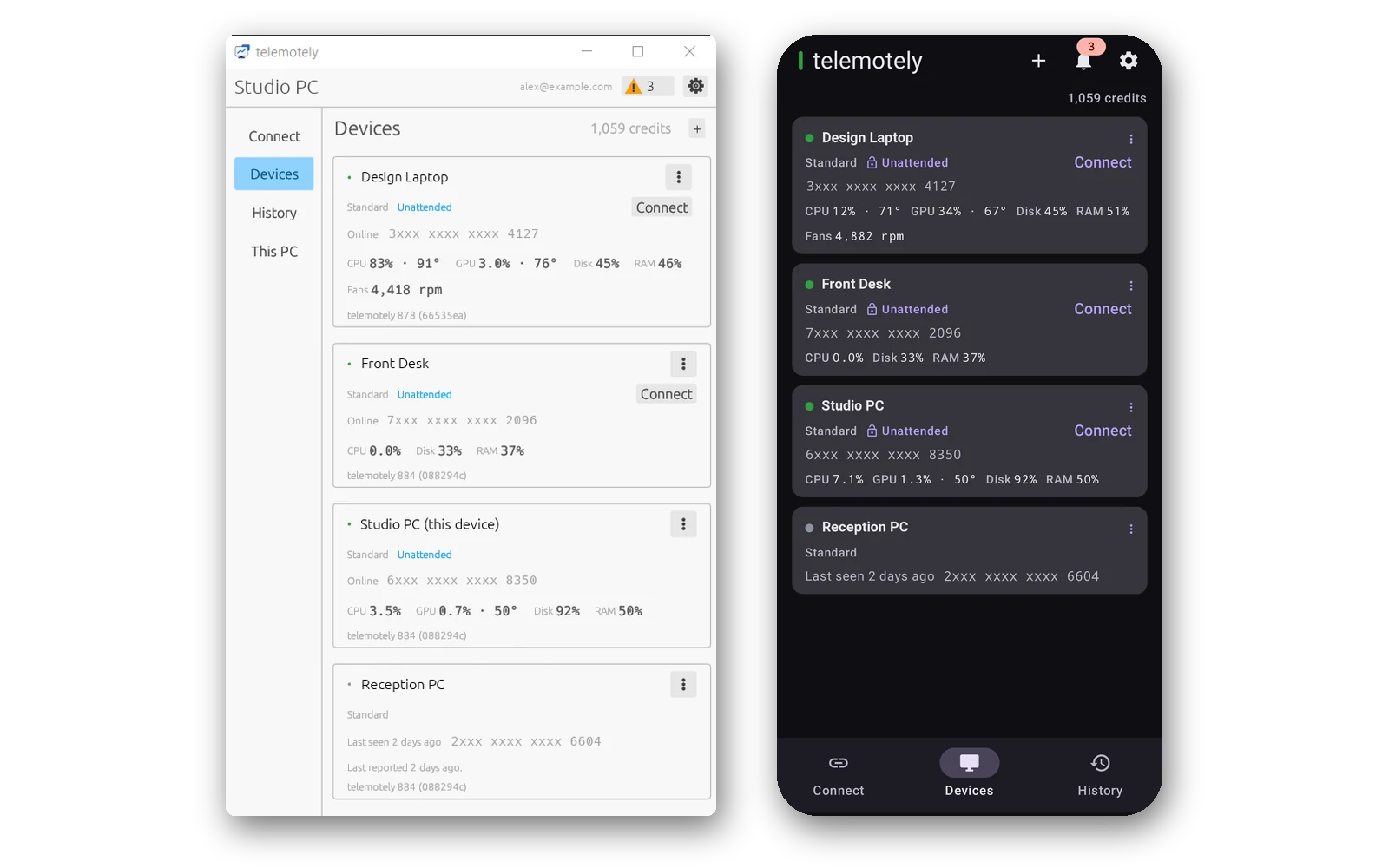Click ID 2xxx xxxx xxxx 6604 in mobile app
Viewport: 1389px width, 868px height.
click(1022, 576)
